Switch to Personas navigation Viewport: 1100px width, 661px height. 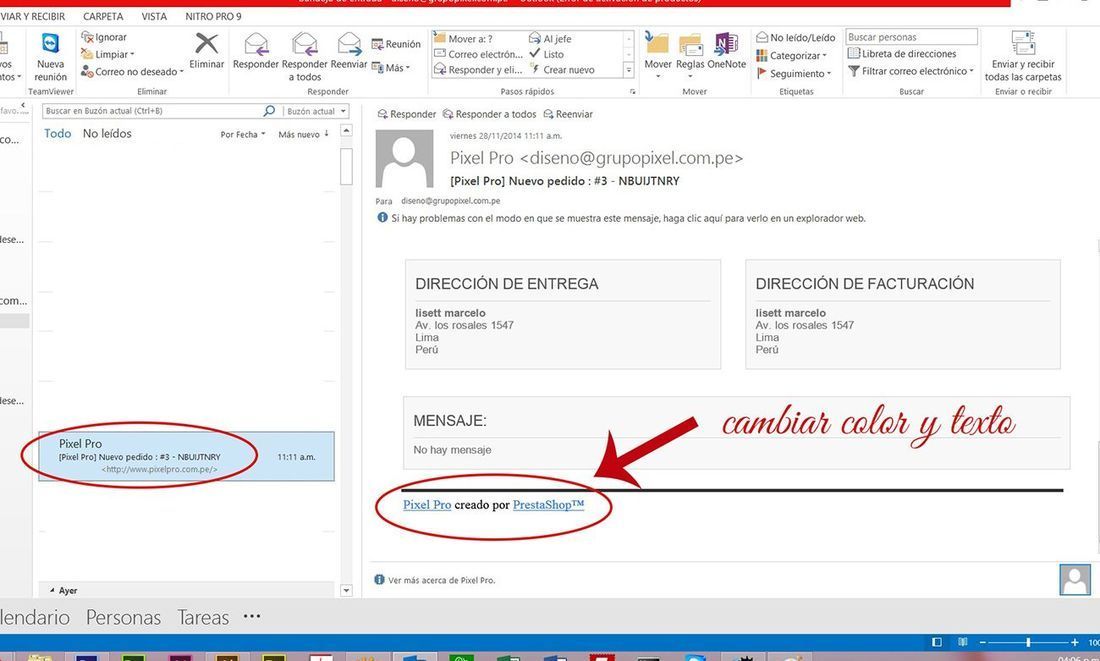(123, 617)
